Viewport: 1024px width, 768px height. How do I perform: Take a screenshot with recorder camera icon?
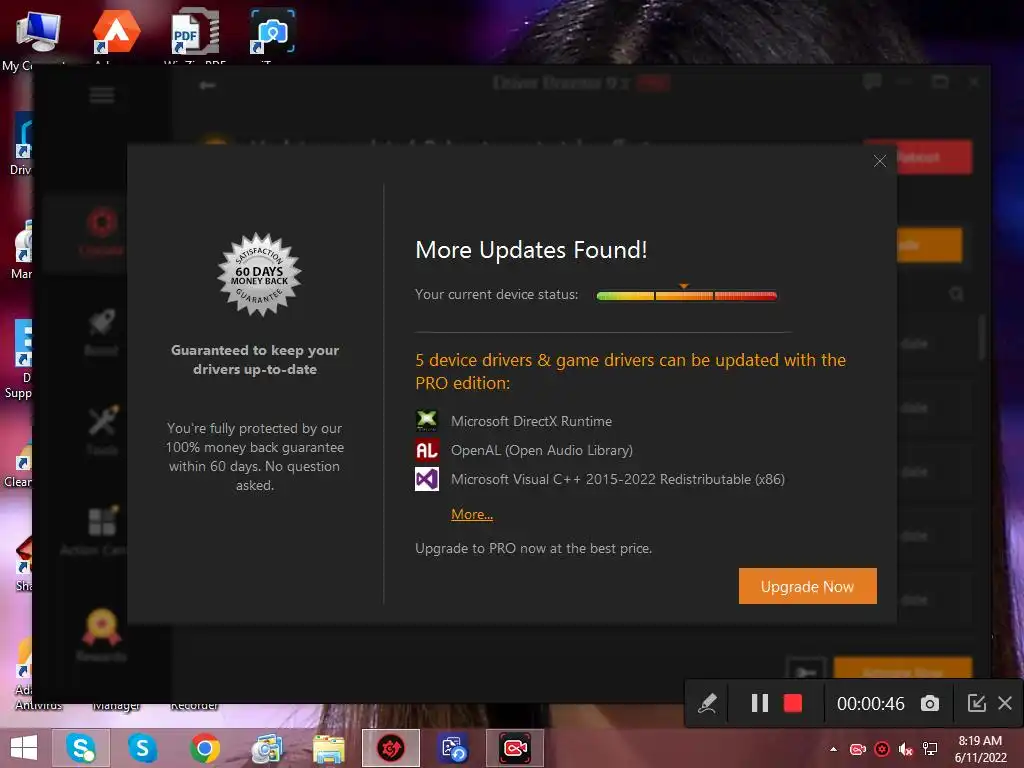point(930,703)
